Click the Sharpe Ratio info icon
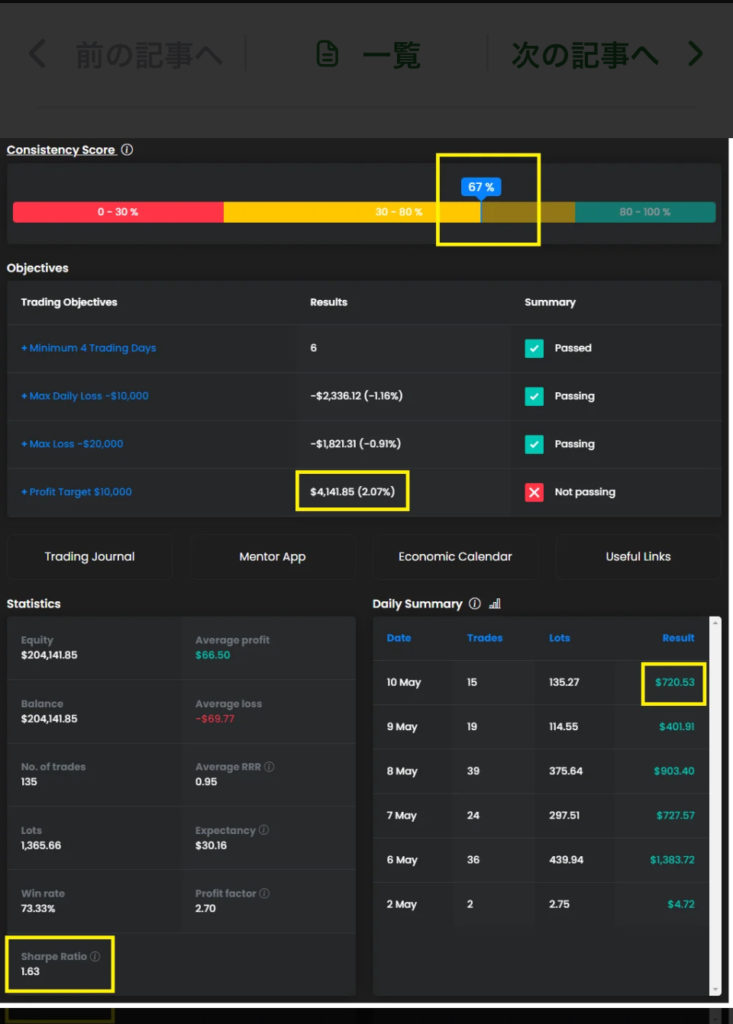 (x=95, y=956)
